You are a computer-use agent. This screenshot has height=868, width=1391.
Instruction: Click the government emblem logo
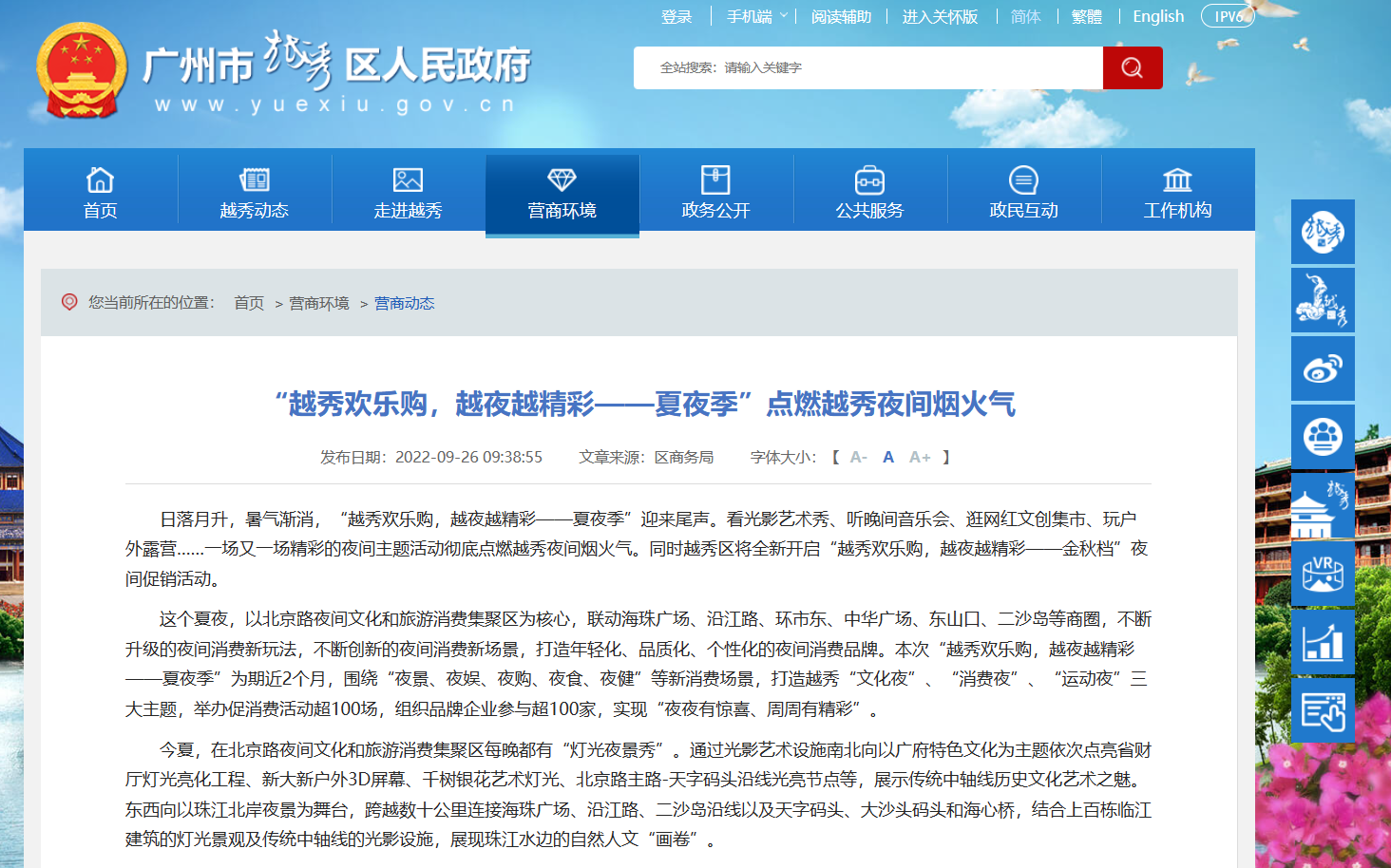click(82, 70)
